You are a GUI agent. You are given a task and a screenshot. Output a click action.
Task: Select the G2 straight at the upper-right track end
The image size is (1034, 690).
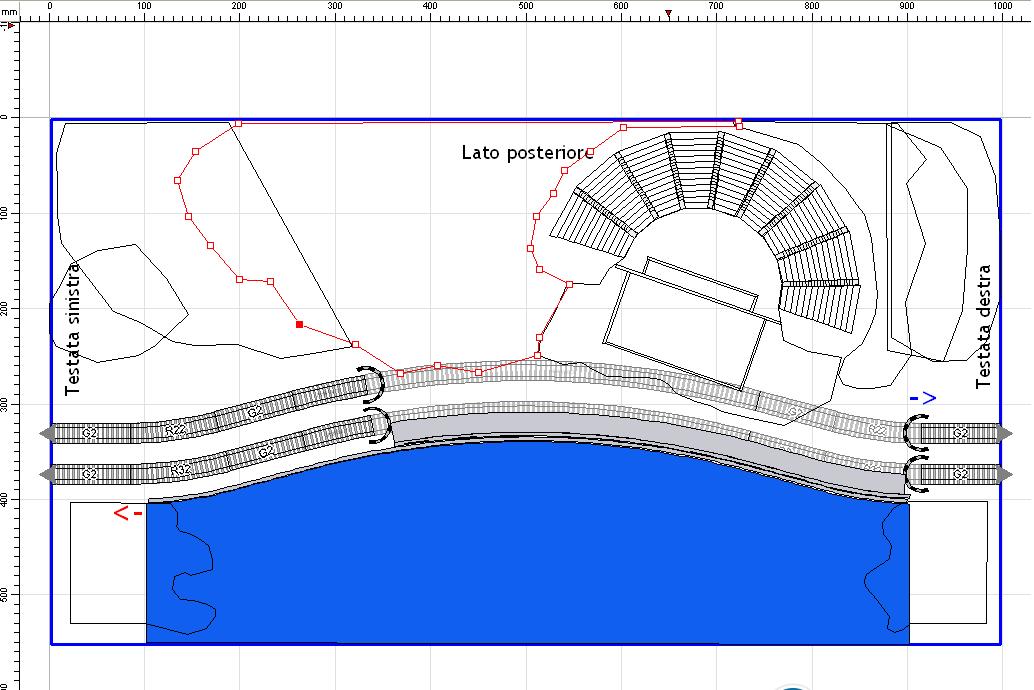pos(960,433)
